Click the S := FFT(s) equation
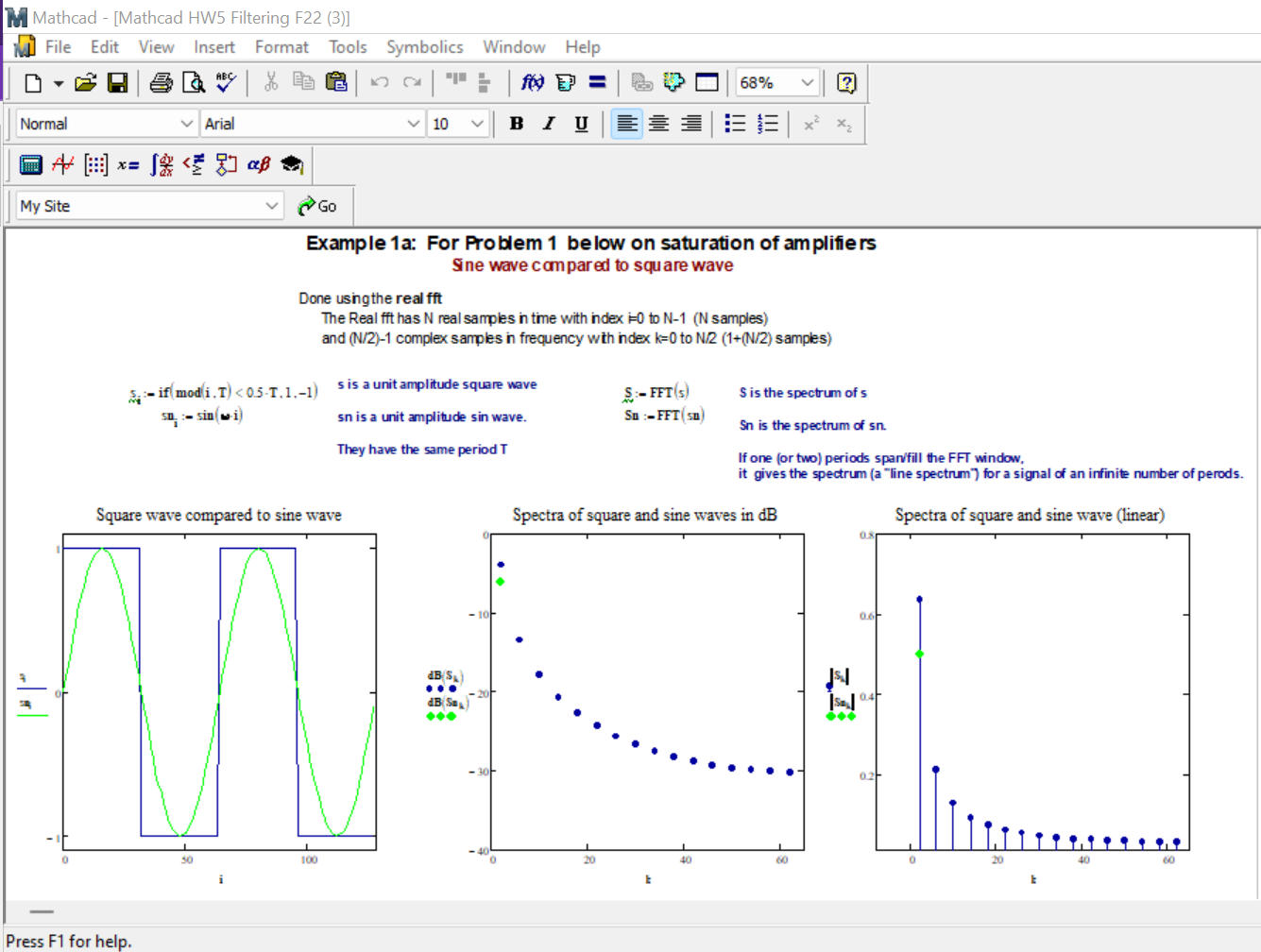Image resolution: width=1261 pixels, height=952 pixels. [656, 393]
